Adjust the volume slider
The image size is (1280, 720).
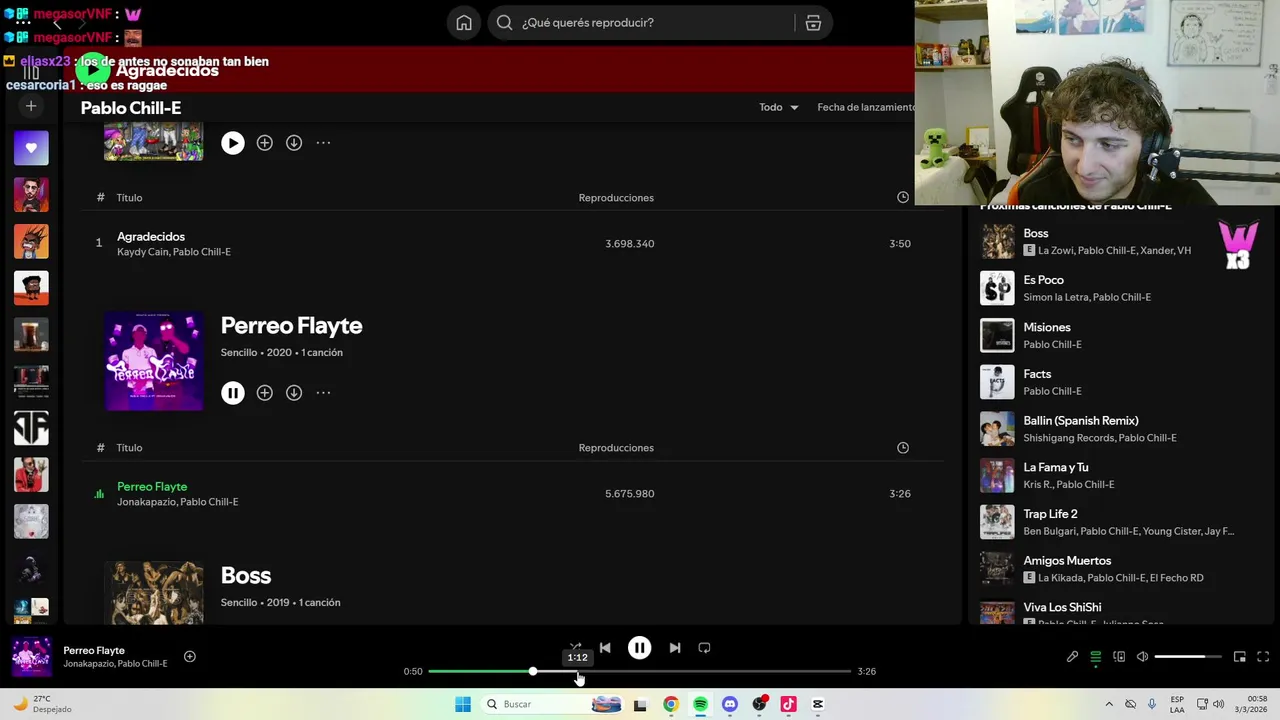pyautogui.click(x=1188, y=657)
